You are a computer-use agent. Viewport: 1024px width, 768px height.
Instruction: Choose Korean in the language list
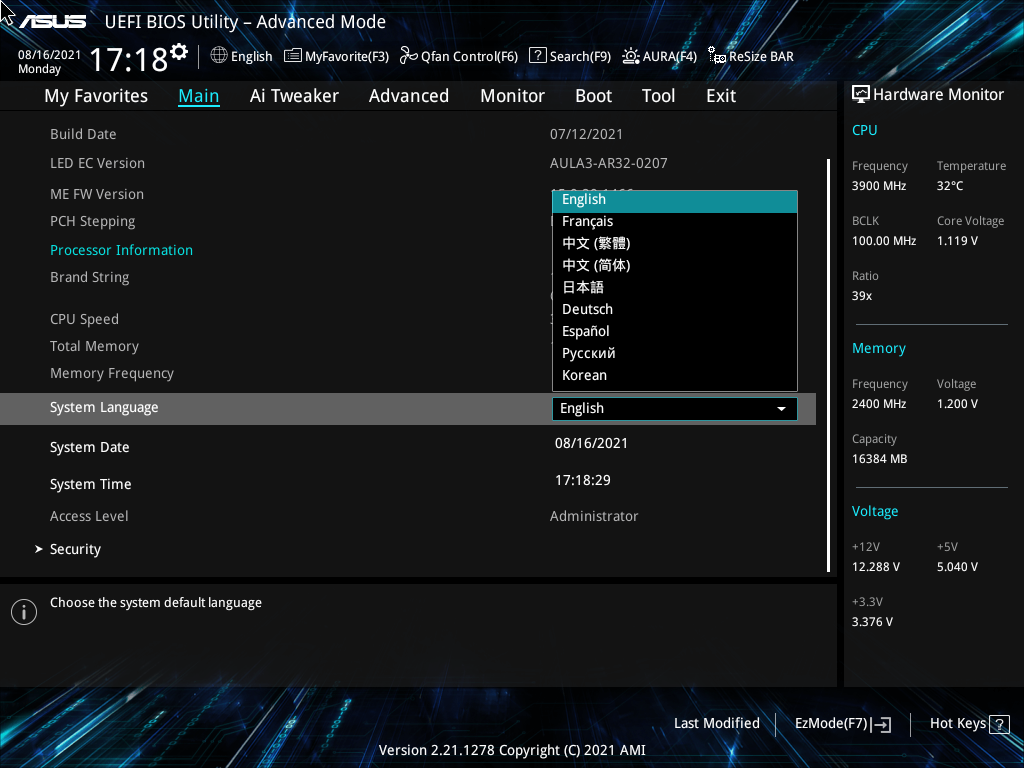(x=675, y=376)
